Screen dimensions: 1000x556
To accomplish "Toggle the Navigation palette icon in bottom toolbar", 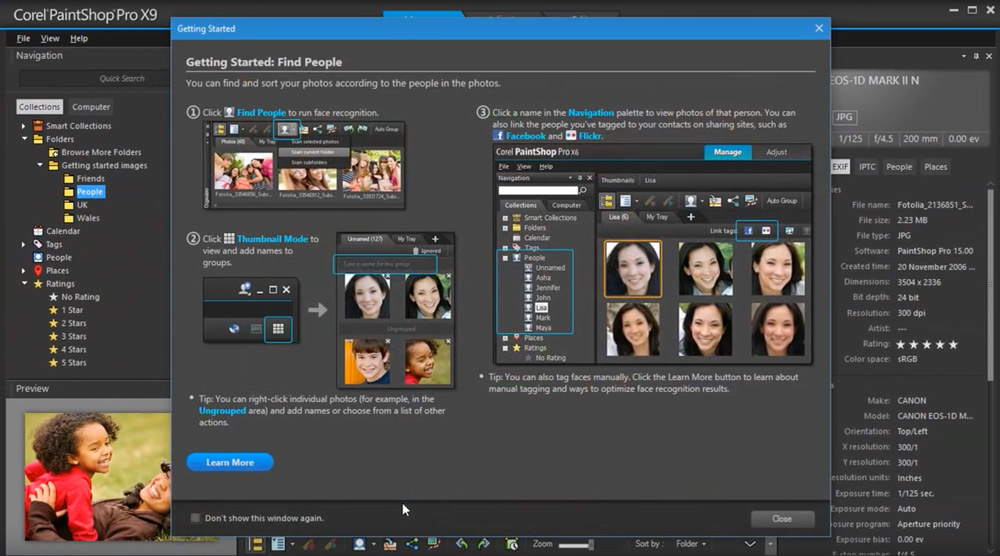I will (256, 544).
